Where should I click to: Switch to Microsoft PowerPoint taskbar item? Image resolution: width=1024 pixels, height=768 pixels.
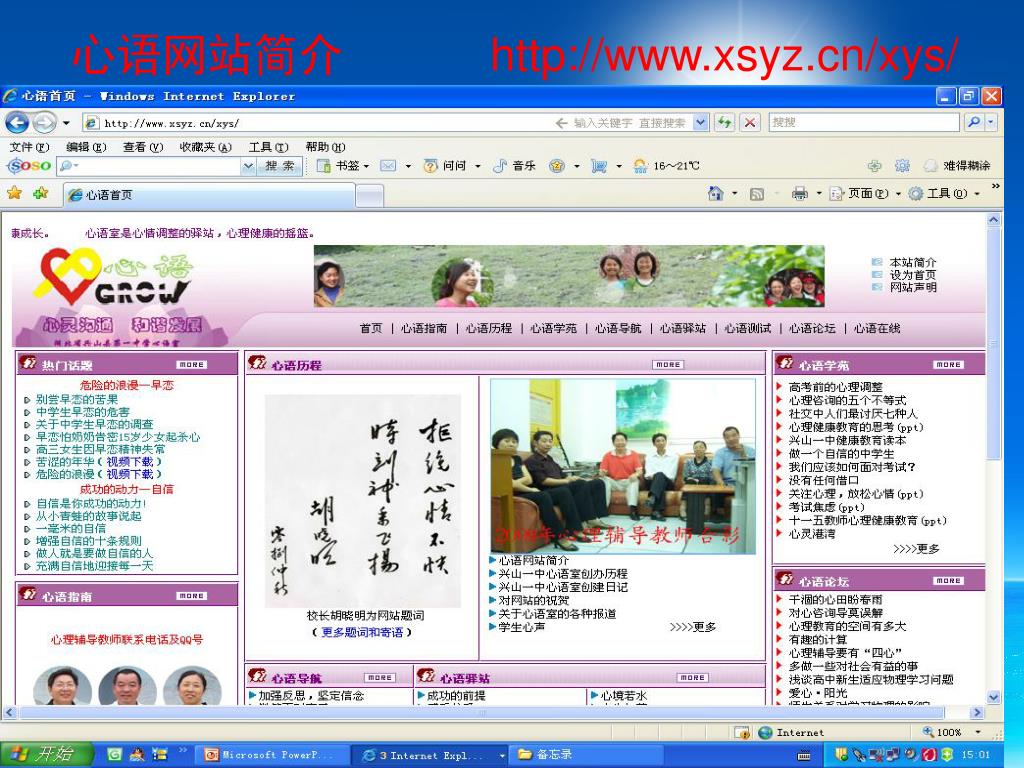(270, 755)
